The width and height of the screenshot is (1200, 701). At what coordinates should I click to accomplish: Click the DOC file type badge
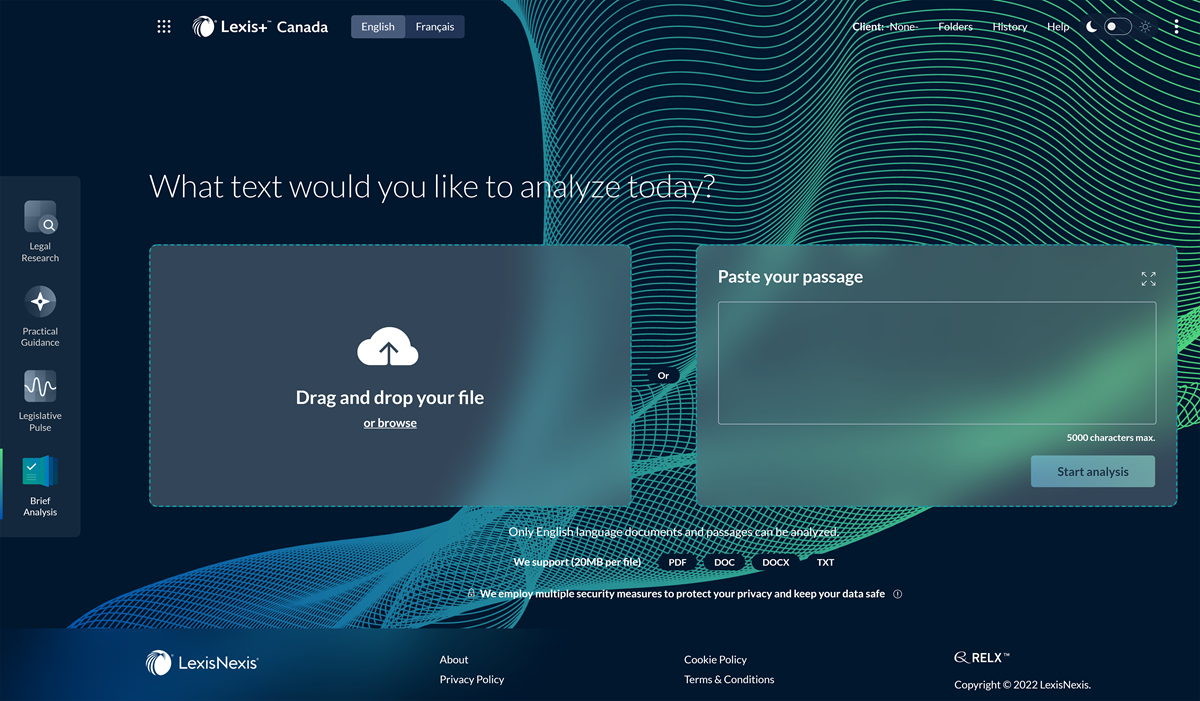coord(724,562)
